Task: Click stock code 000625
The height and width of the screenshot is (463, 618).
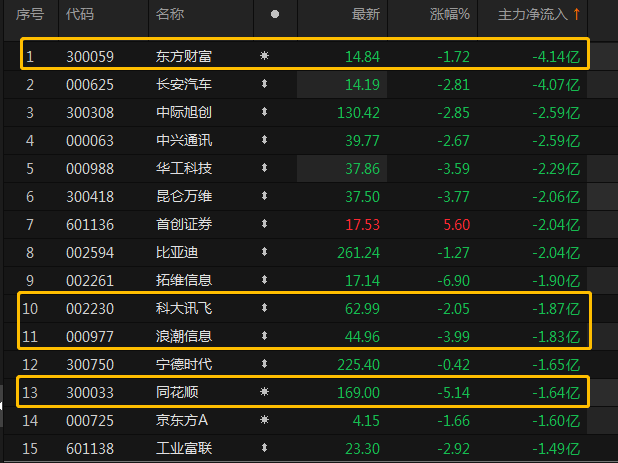Action: click(x=90, y=85)
